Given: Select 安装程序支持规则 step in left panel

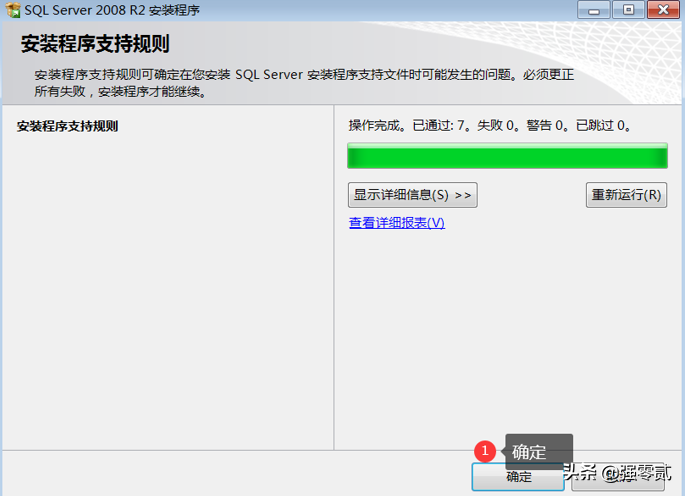Looking at the screenshot, I should [67, 126].
